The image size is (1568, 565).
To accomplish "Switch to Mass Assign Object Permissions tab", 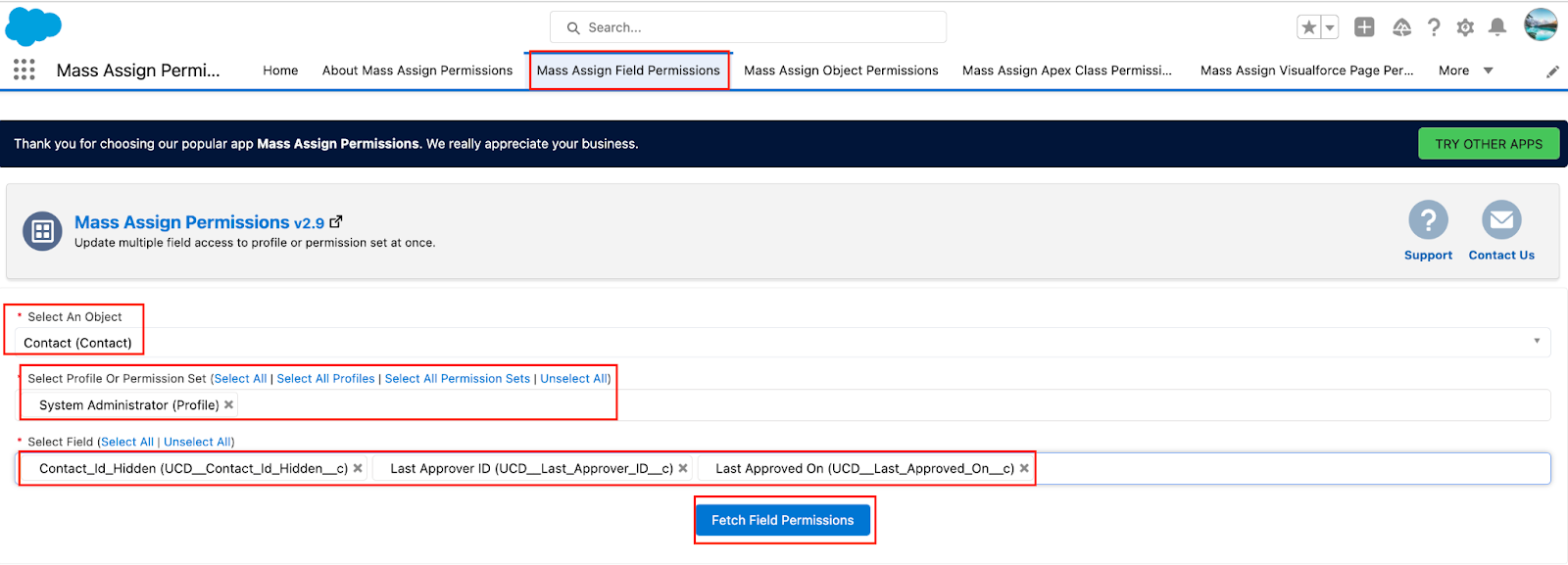I will [841, 71].
